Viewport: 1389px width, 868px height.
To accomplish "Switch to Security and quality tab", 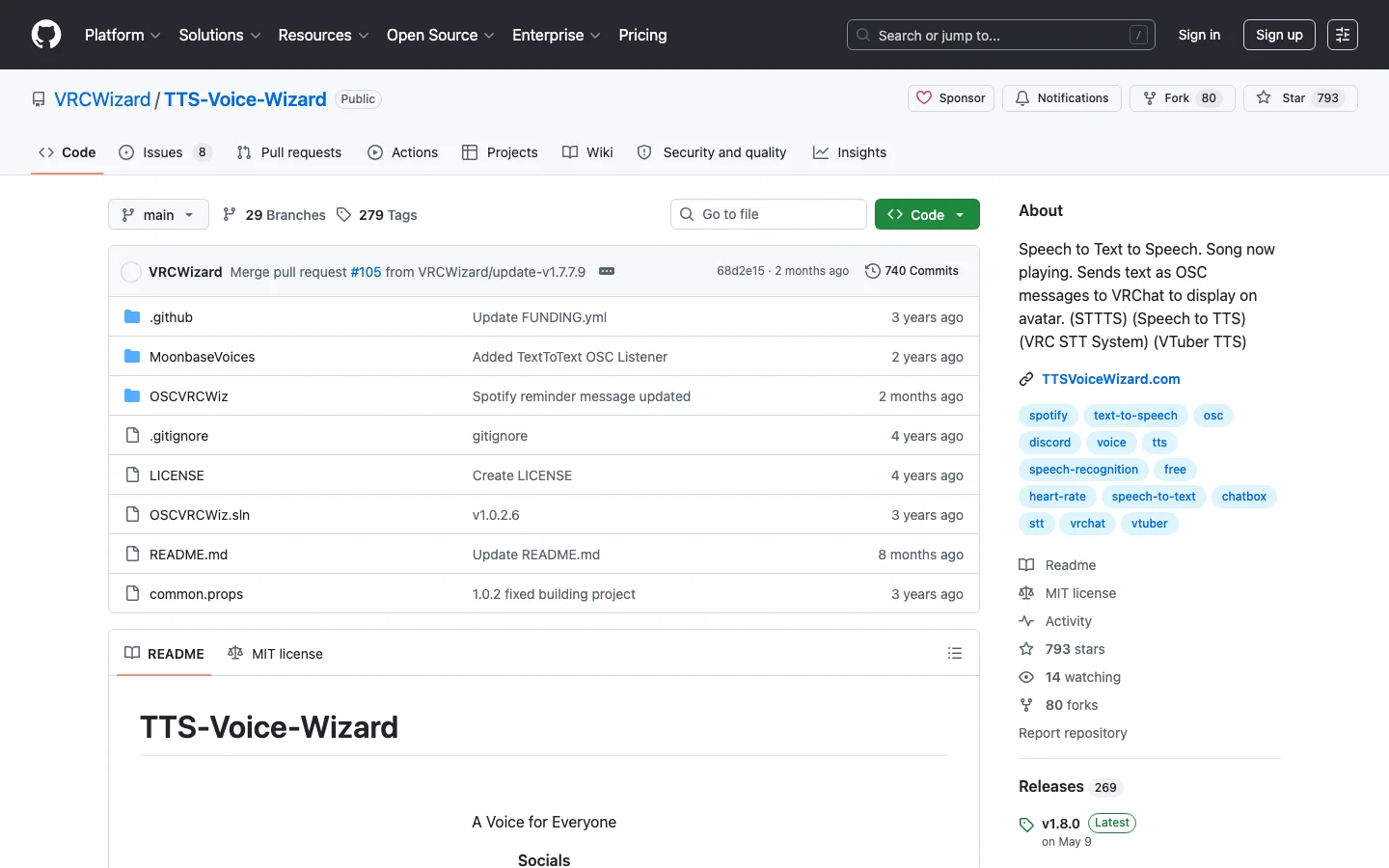I will 712,152.
